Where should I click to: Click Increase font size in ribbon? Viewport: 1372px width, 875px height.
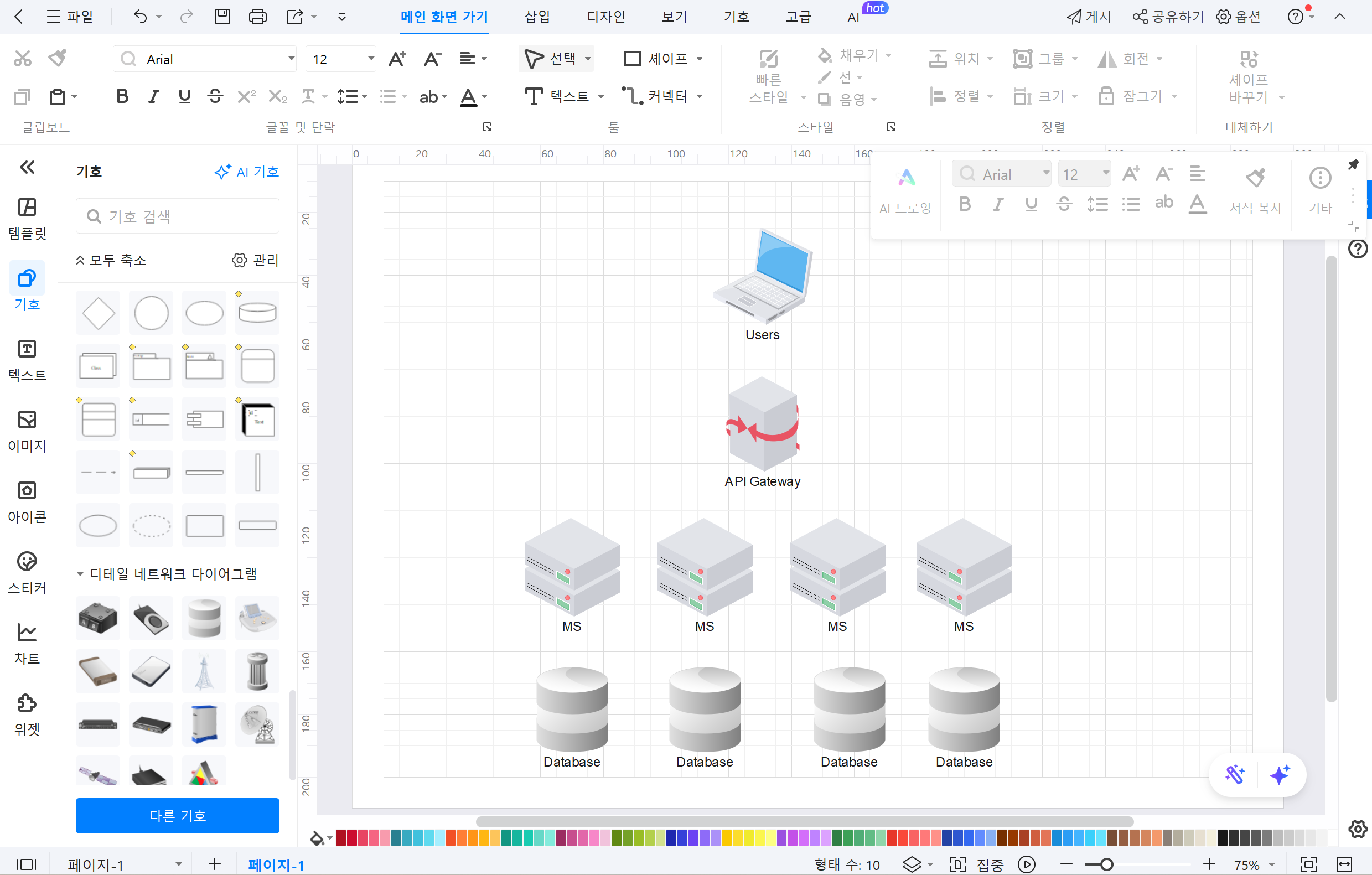point(397,59)
